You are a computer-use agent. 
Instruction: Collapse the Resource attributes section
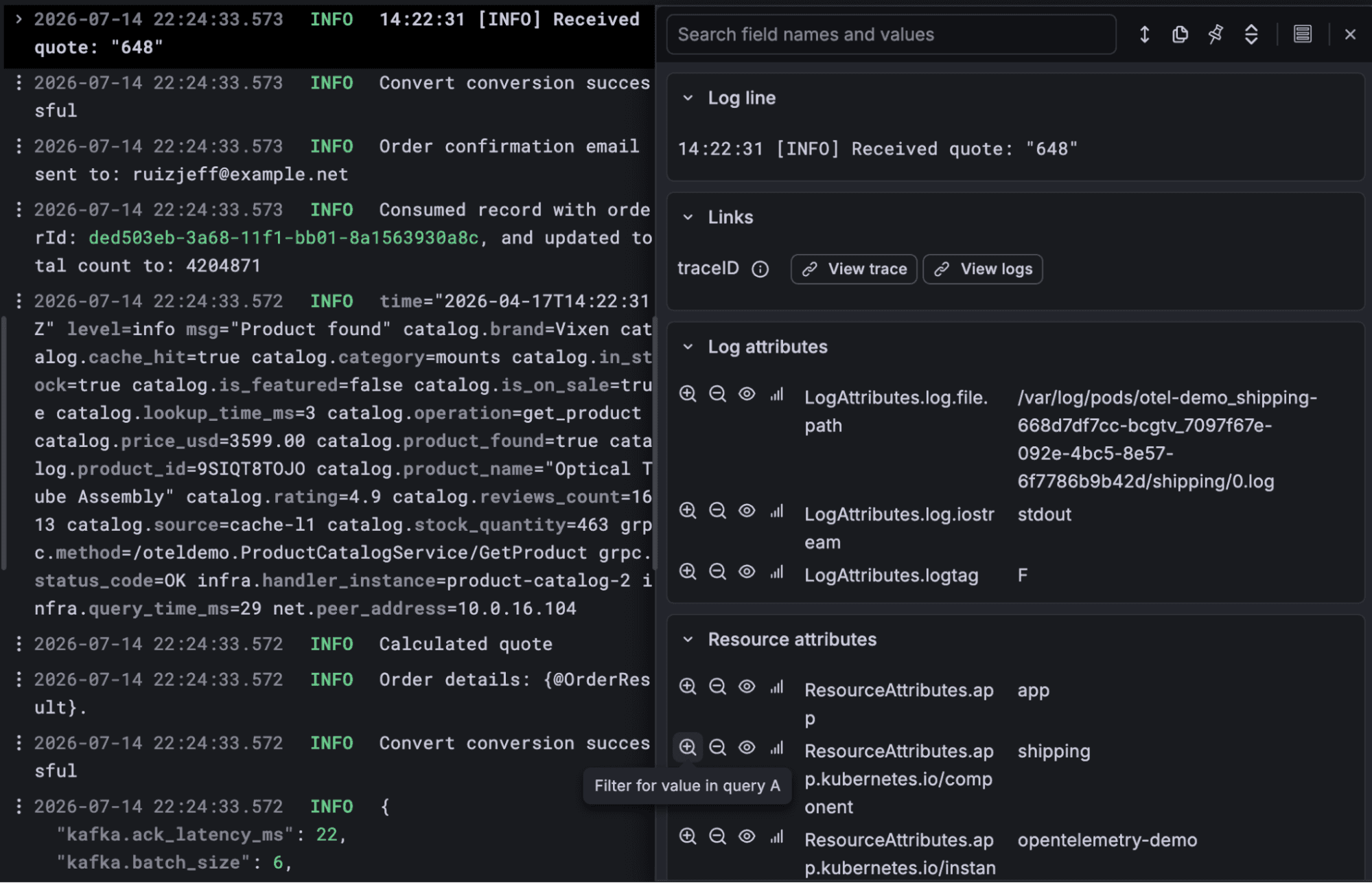click(688, 640)
